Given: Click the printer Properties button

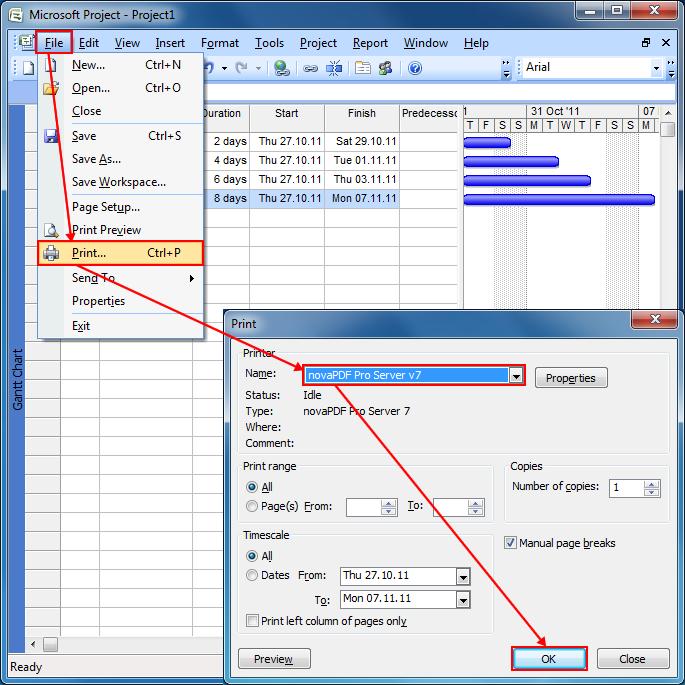Looking at the screenshot, I should pos(571,378).
